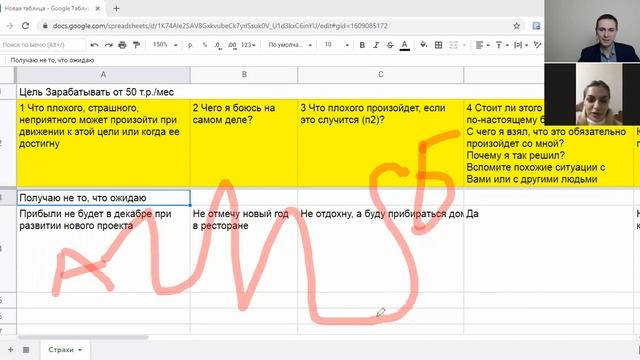Open the all sheets list icon
This screenshot has height=360, width=640.
pyautogui.click(x=26, y=350)
